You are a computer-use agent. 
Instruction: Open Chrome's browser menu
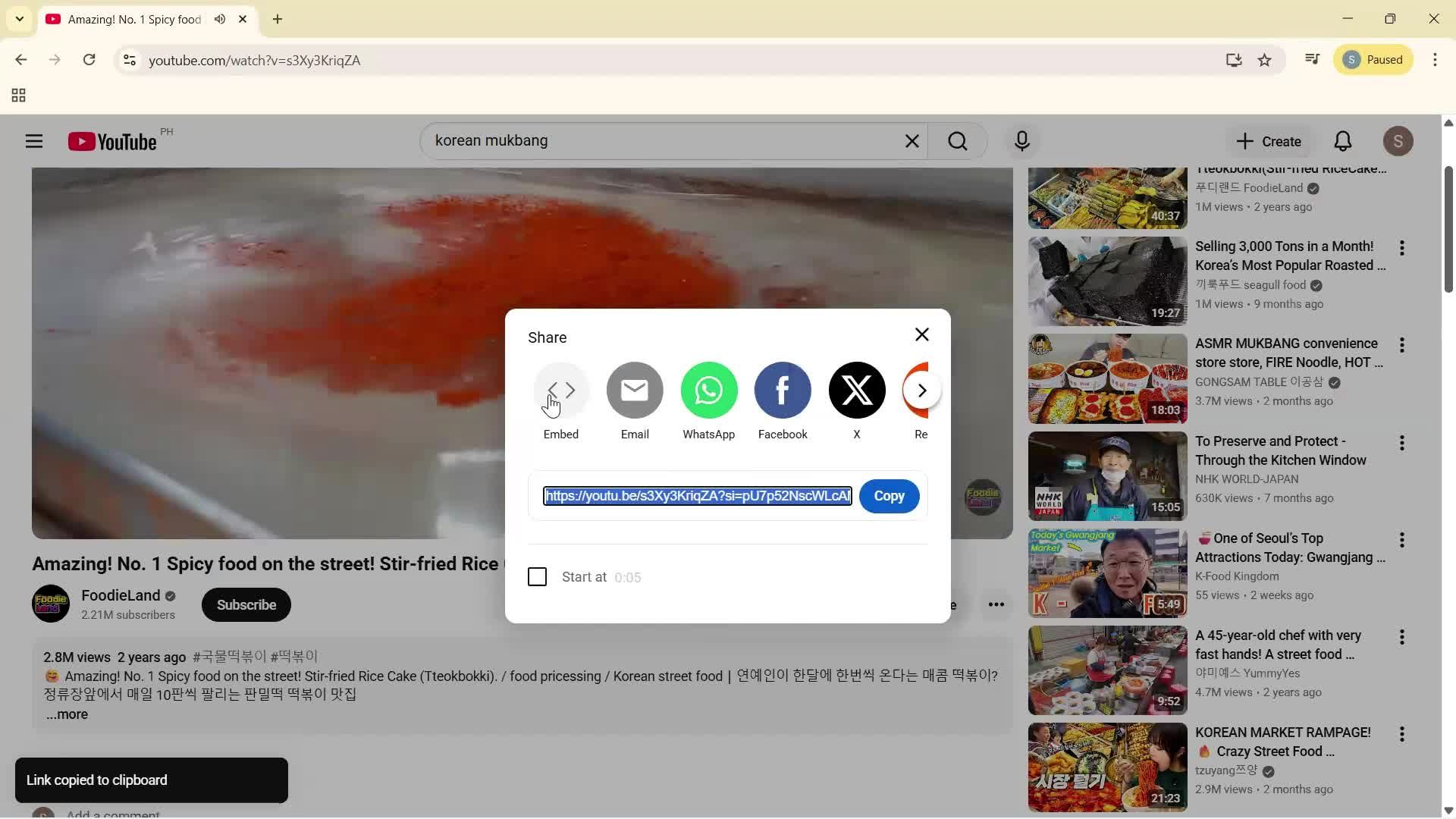click(x=1436, y=60)
